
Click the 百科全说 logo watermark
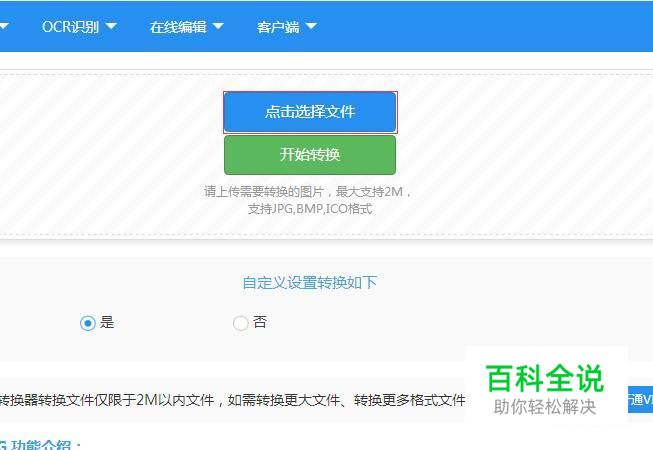tap(544, 378)
